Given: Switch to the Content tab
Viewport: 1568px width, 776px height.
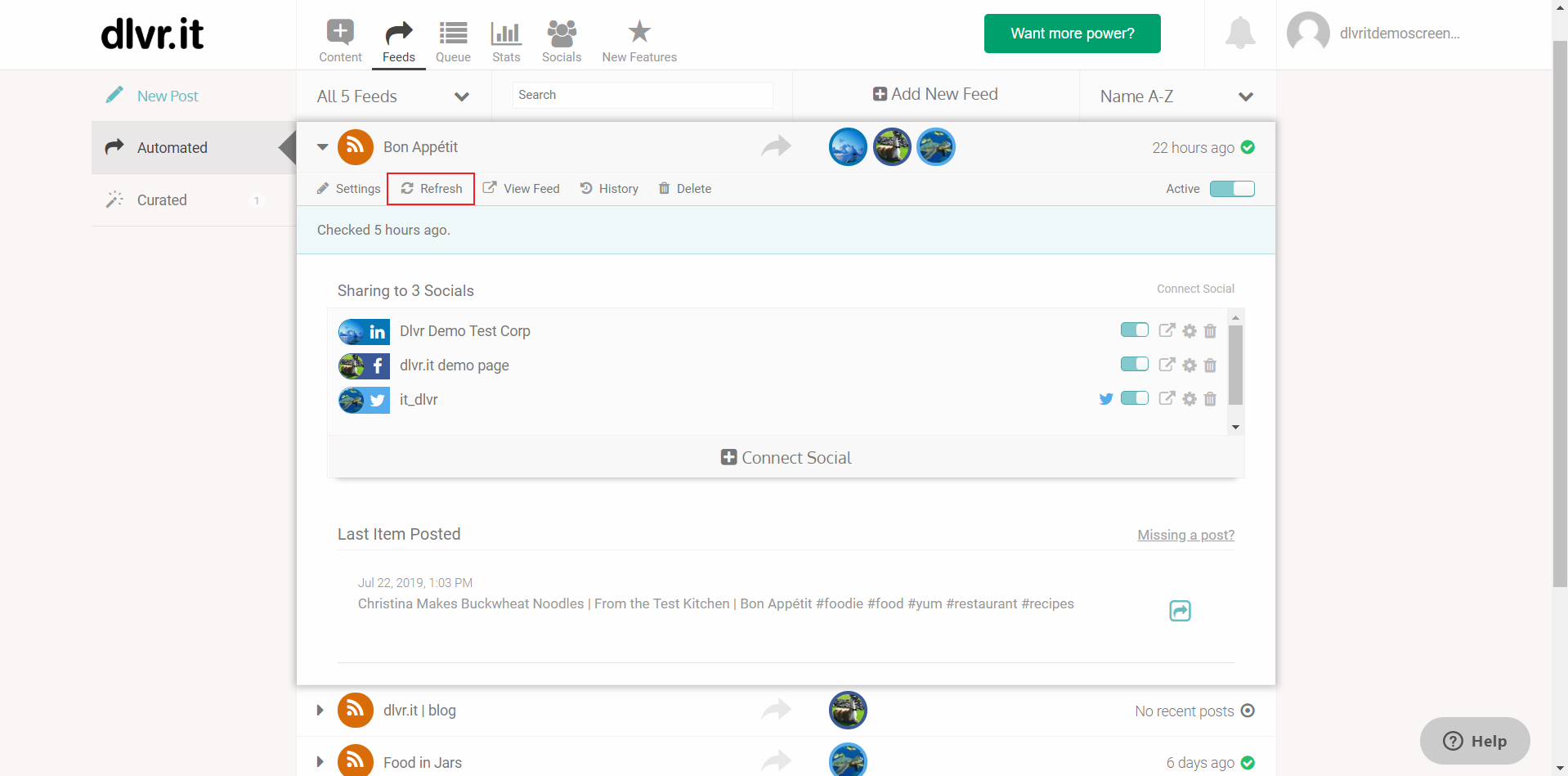Looking at the screenshot, I should pyautogui.click(x=340, y=41).
